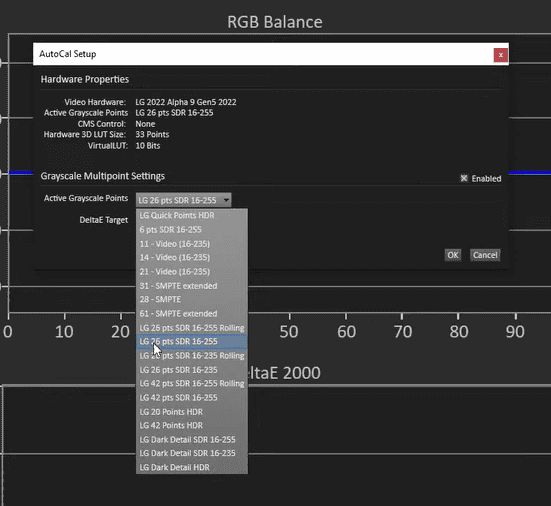Select 11 - Video (16-235) option

192,244
